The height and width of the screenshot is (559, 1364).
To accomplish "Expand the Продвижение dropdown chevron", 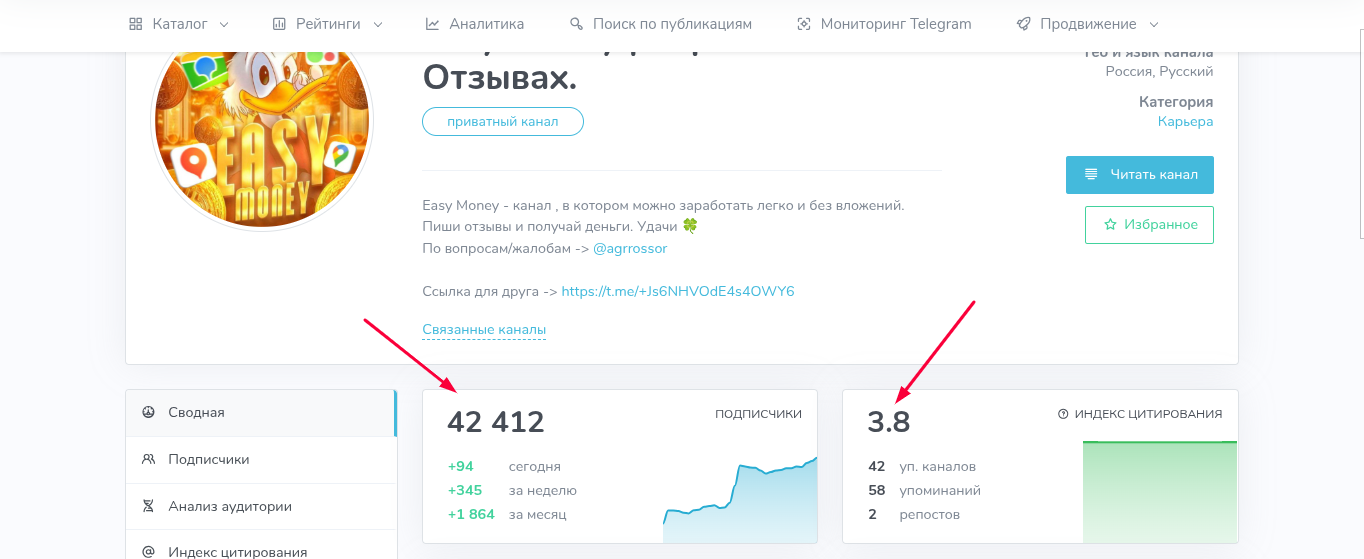I will click(1154, 24).
